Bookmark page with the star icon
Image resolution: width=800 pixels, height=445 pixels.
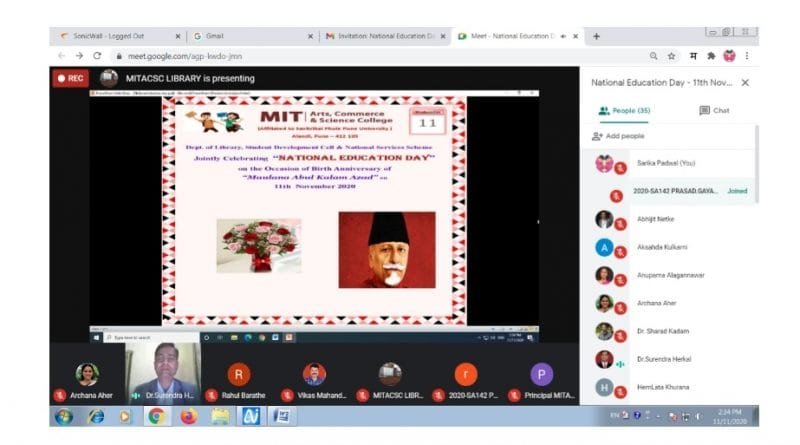(674, 56)
